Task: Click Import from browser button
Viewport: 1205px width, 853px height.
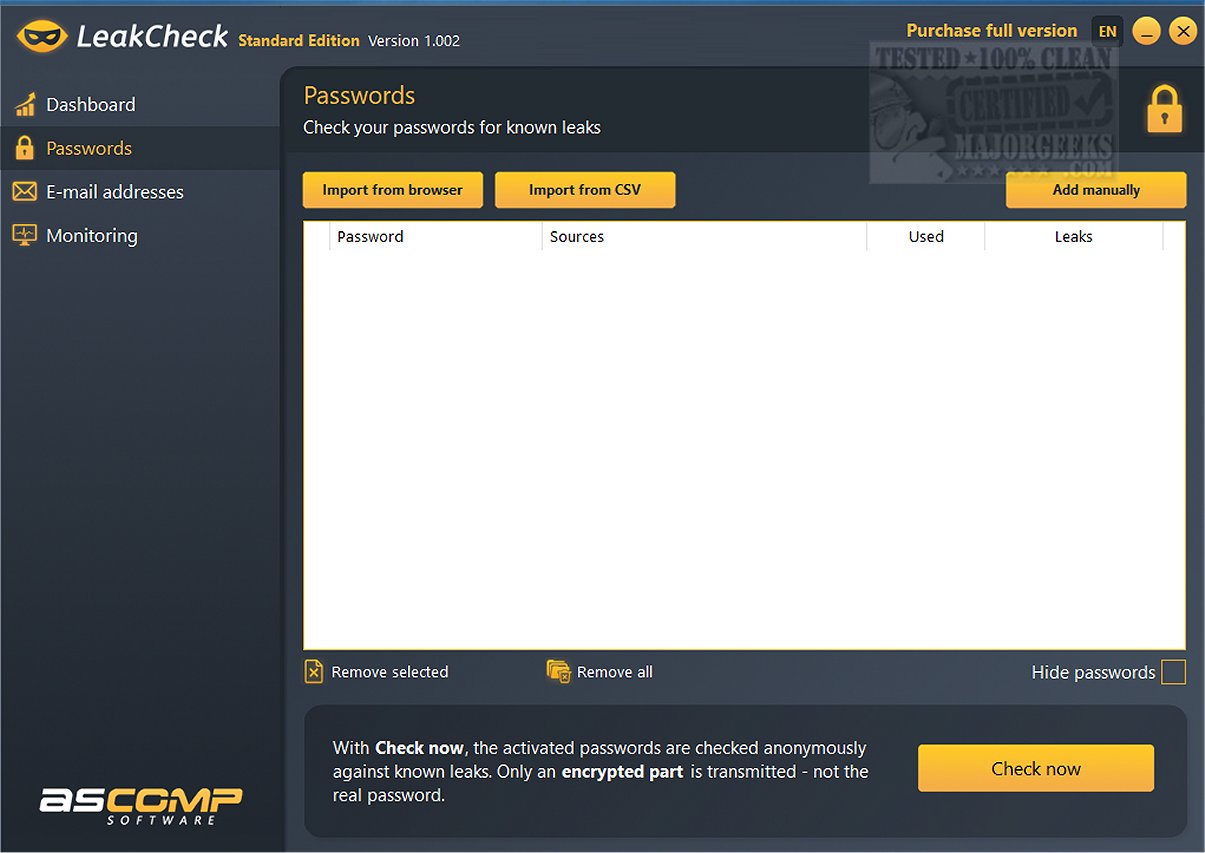Action: coord(393,190)
